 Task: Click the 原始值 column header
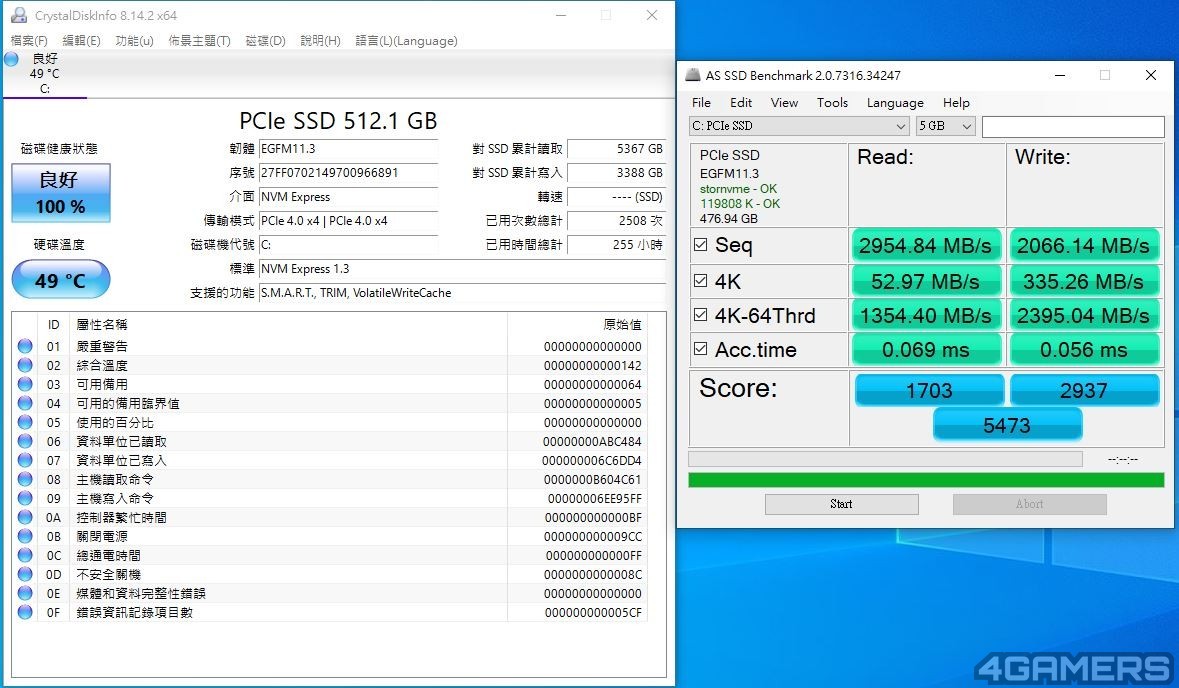click(622, 325)
